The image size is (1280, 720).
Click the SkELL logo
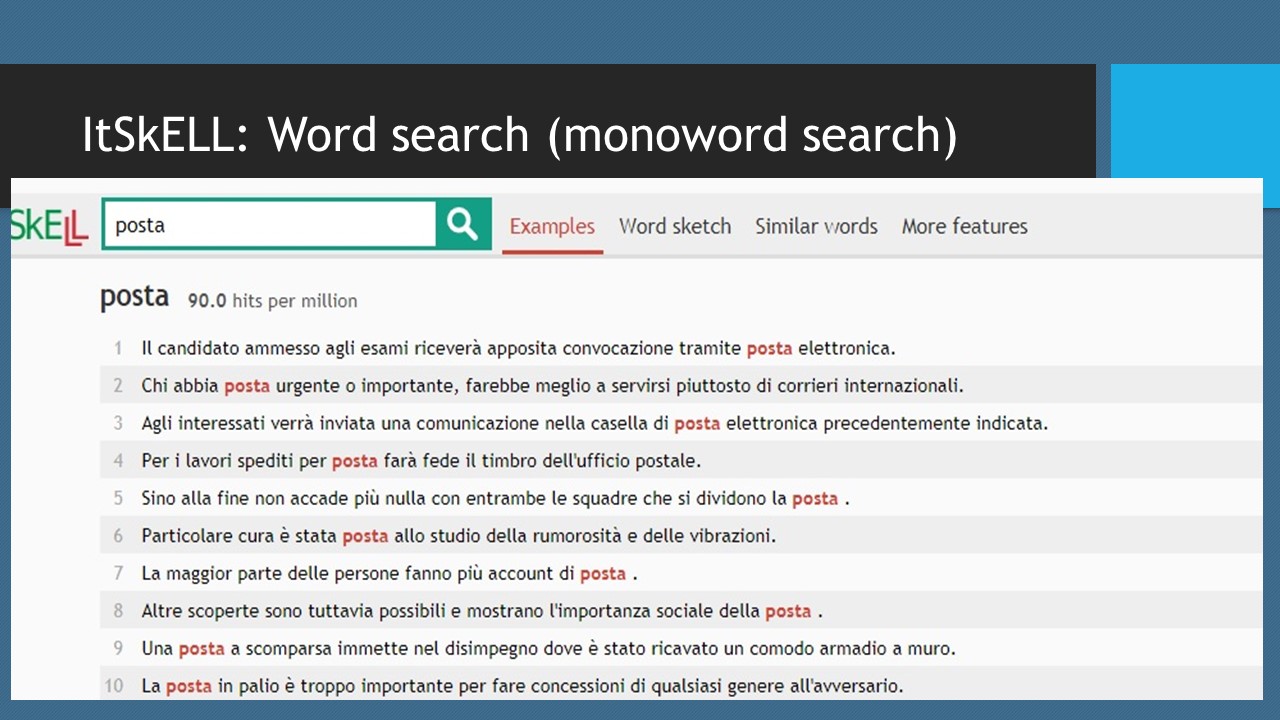point(49,226)
